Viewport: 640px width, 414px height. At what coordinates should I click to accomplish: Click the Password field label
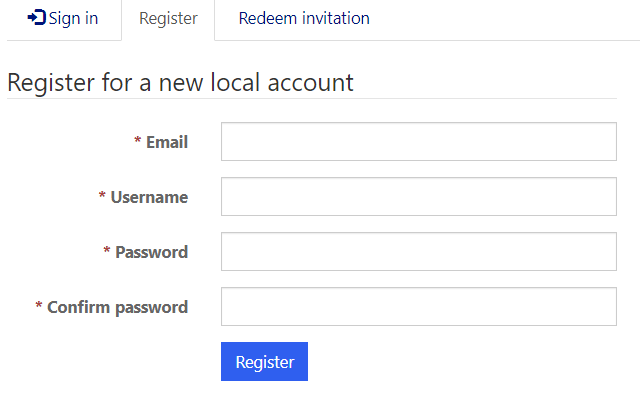pyautogui.click(x=151, y=252)
